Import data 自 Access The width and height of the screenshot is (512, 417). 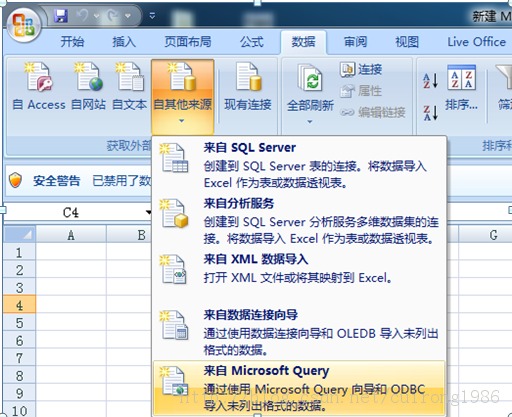39,87
